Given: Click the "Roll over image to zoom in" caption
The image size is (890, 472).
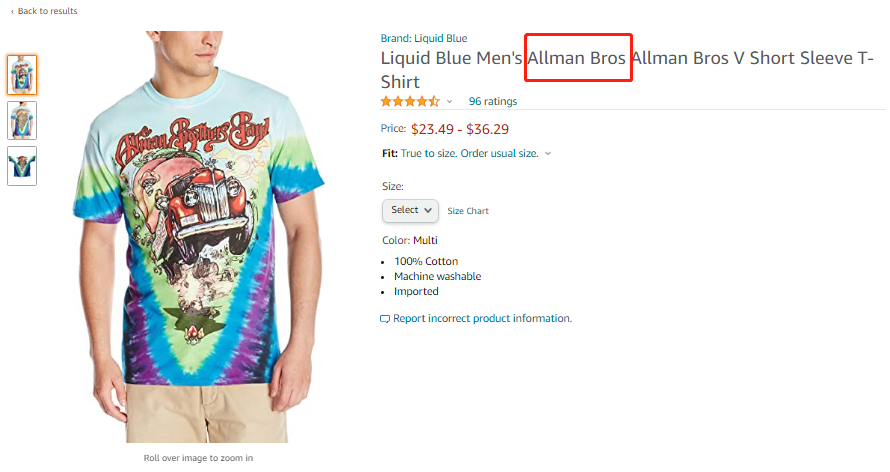Looking at the screenshot, I should pos(198,458).
